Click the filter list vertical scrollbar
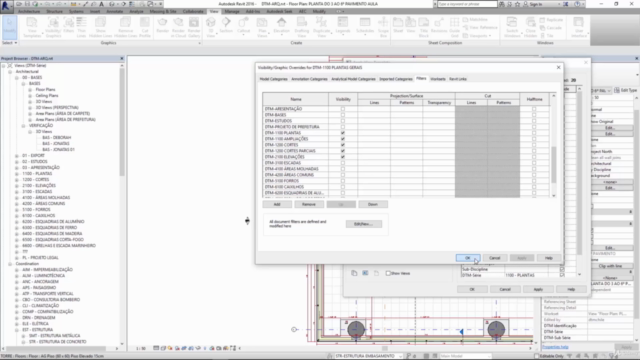This screenshot has height=360, width=640. pos(554,165)
